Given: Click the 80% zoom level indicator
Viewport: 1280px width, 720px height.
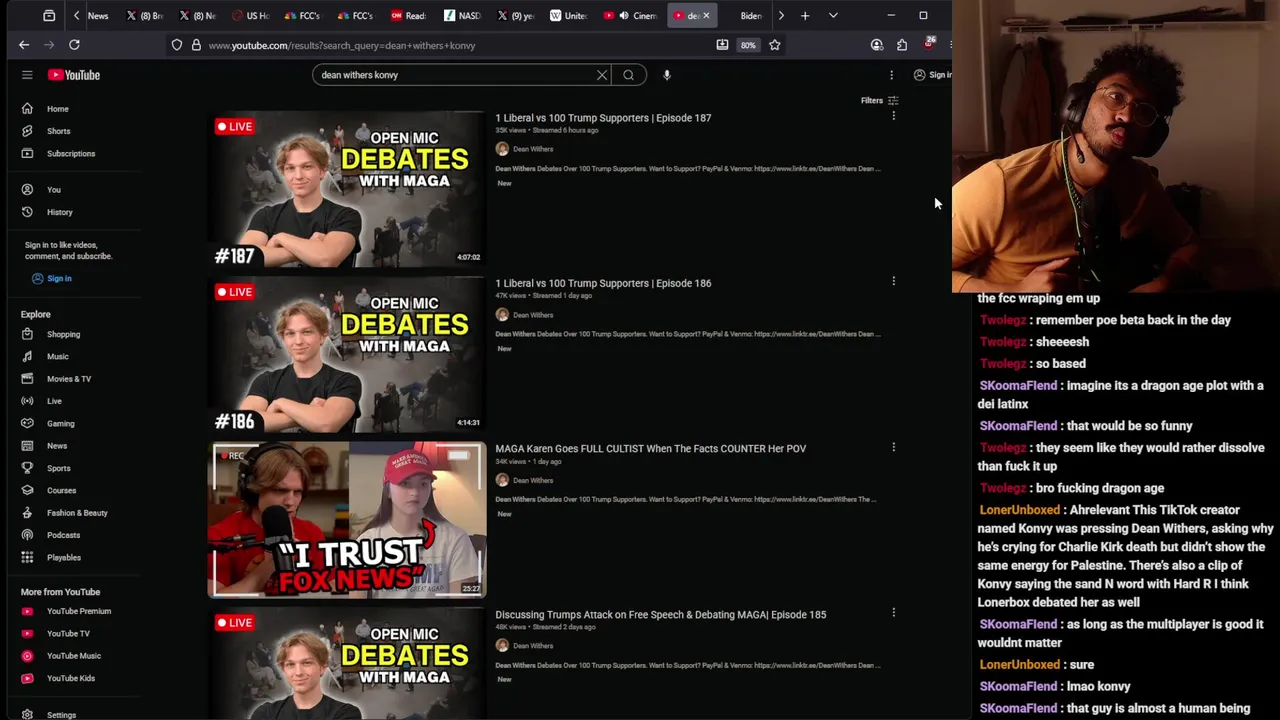Looking at the screenshot, I should pyautogui.click(x=748, y=45).
